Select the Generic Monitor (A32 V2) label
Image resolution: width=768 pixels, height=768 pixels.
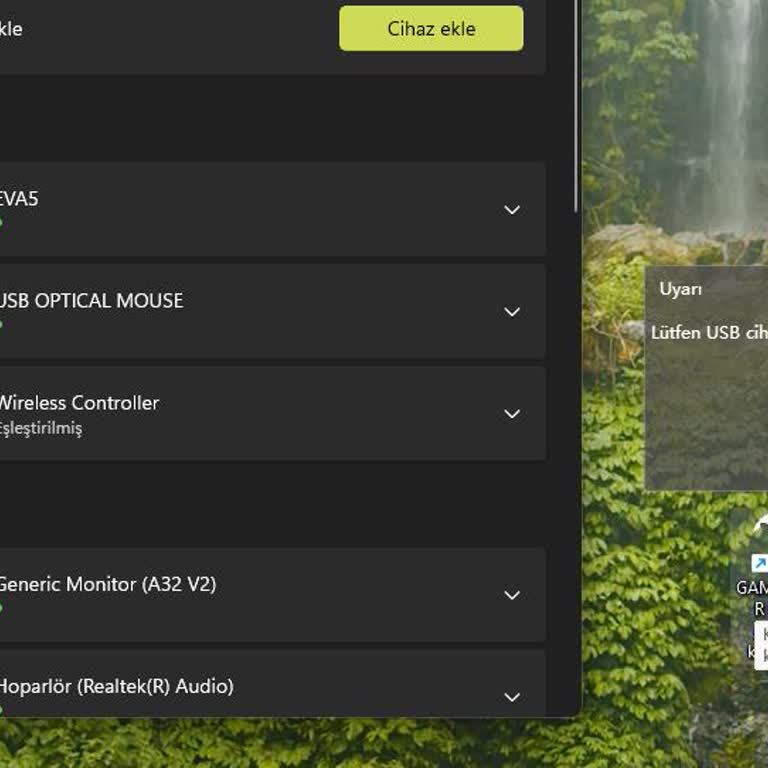pos(106,584)
